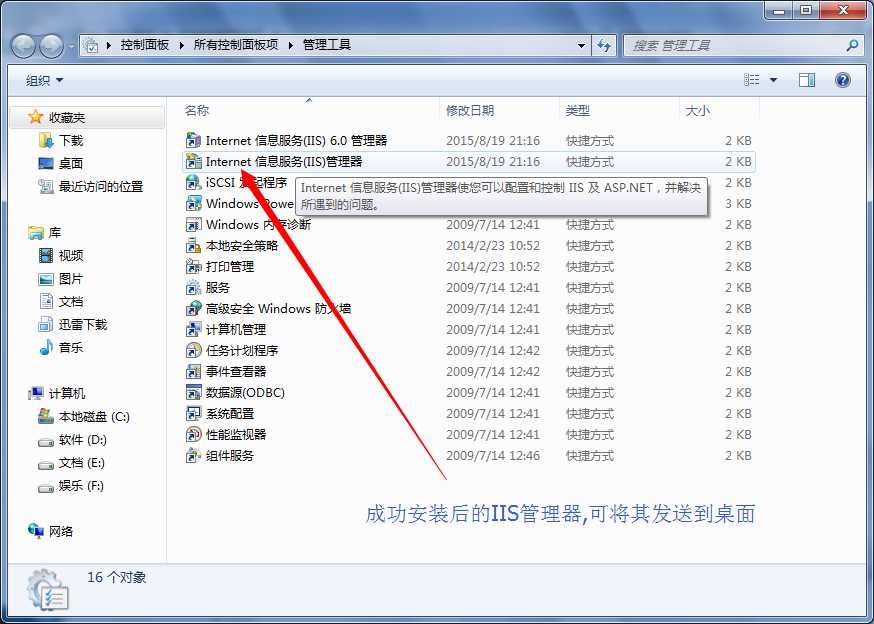Click the 服务 item name text

pyautogui.click(x=218, y=288)
